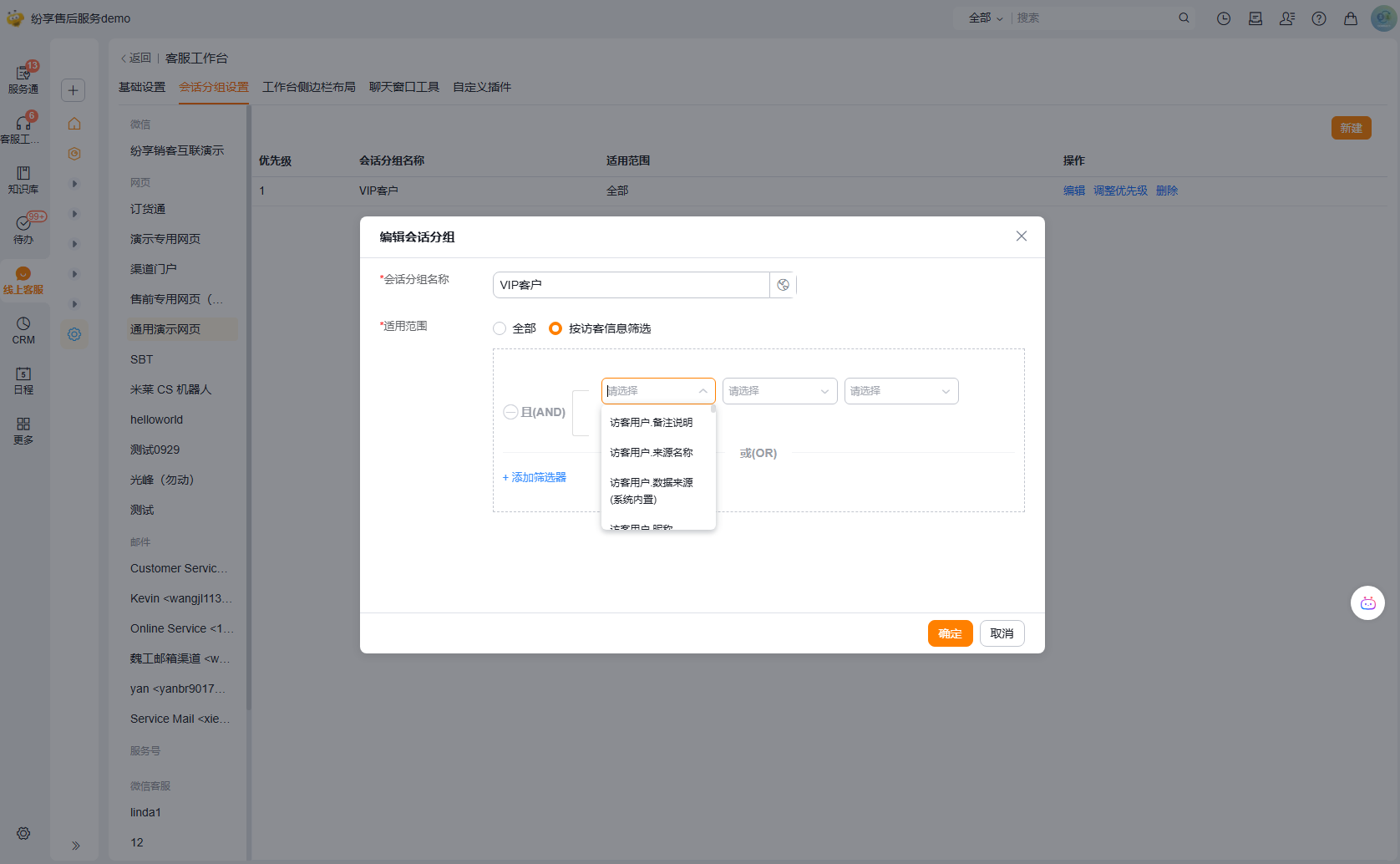The image size is (1400, 864).
Task: Go to 知识库 in the sidebar
Action: tap(23, 179)
